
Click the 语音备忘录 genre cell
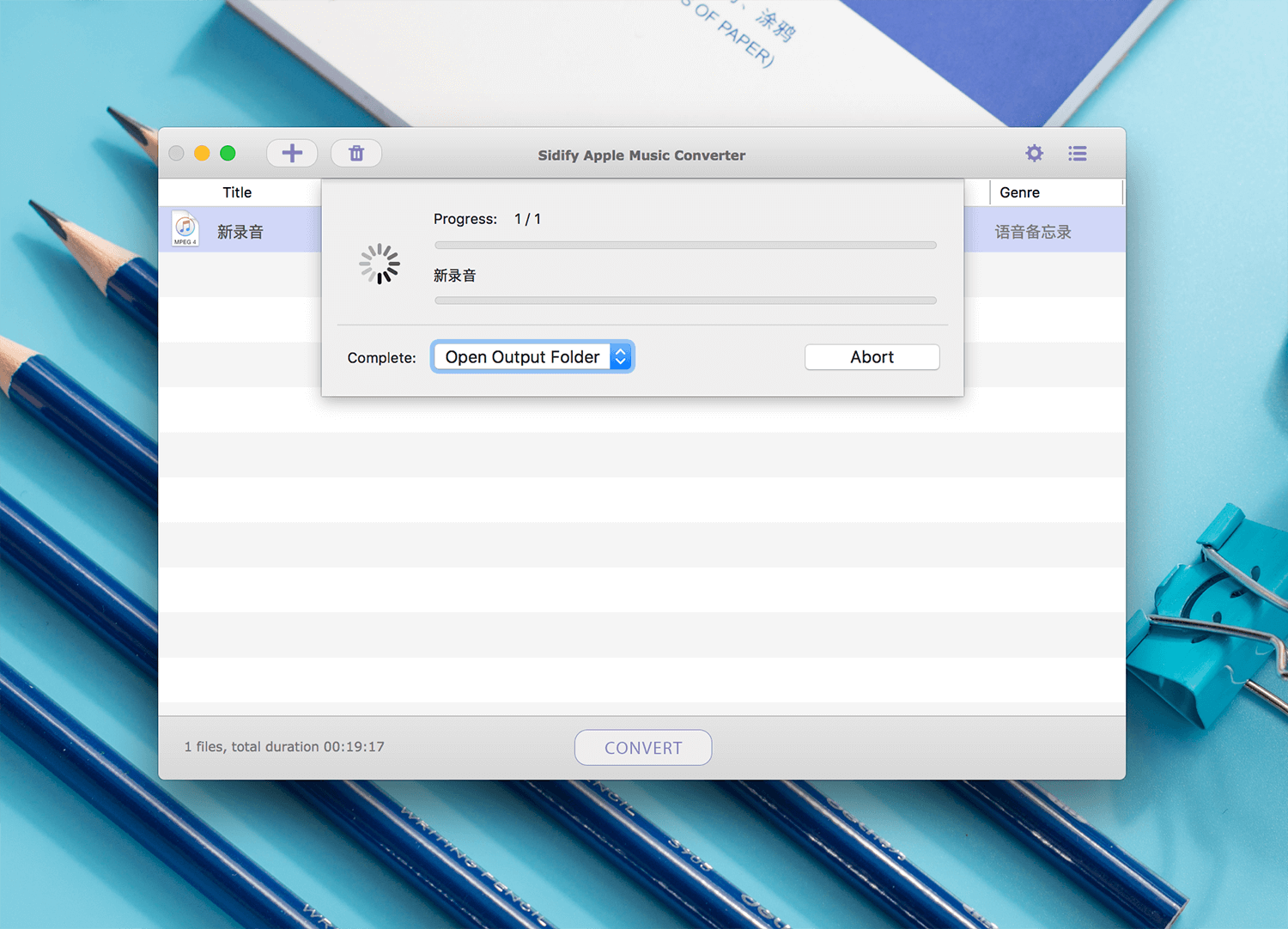click(1033, 232)
